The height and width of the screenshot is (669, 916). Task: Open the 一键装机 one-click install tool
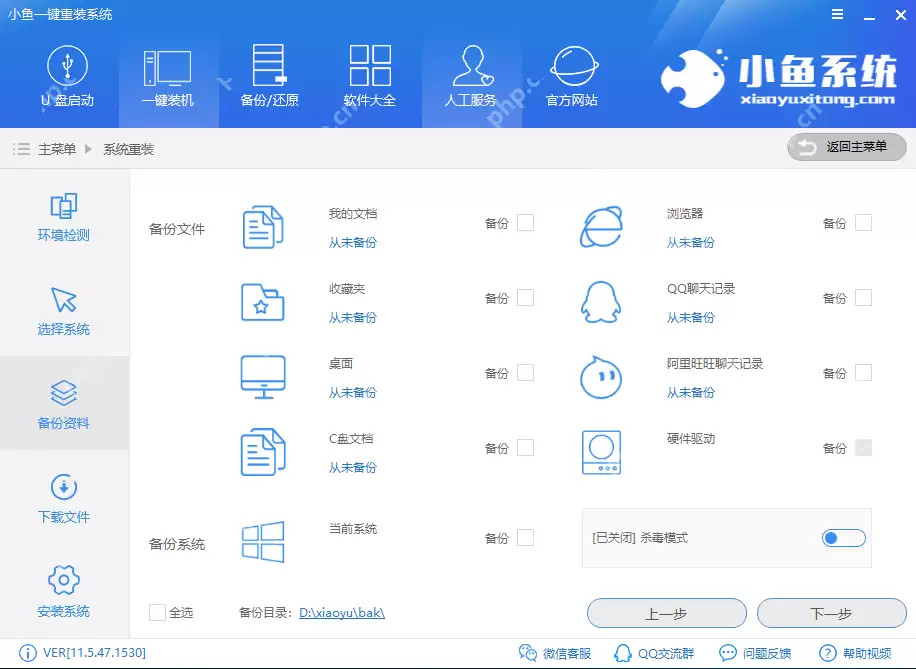167,77
